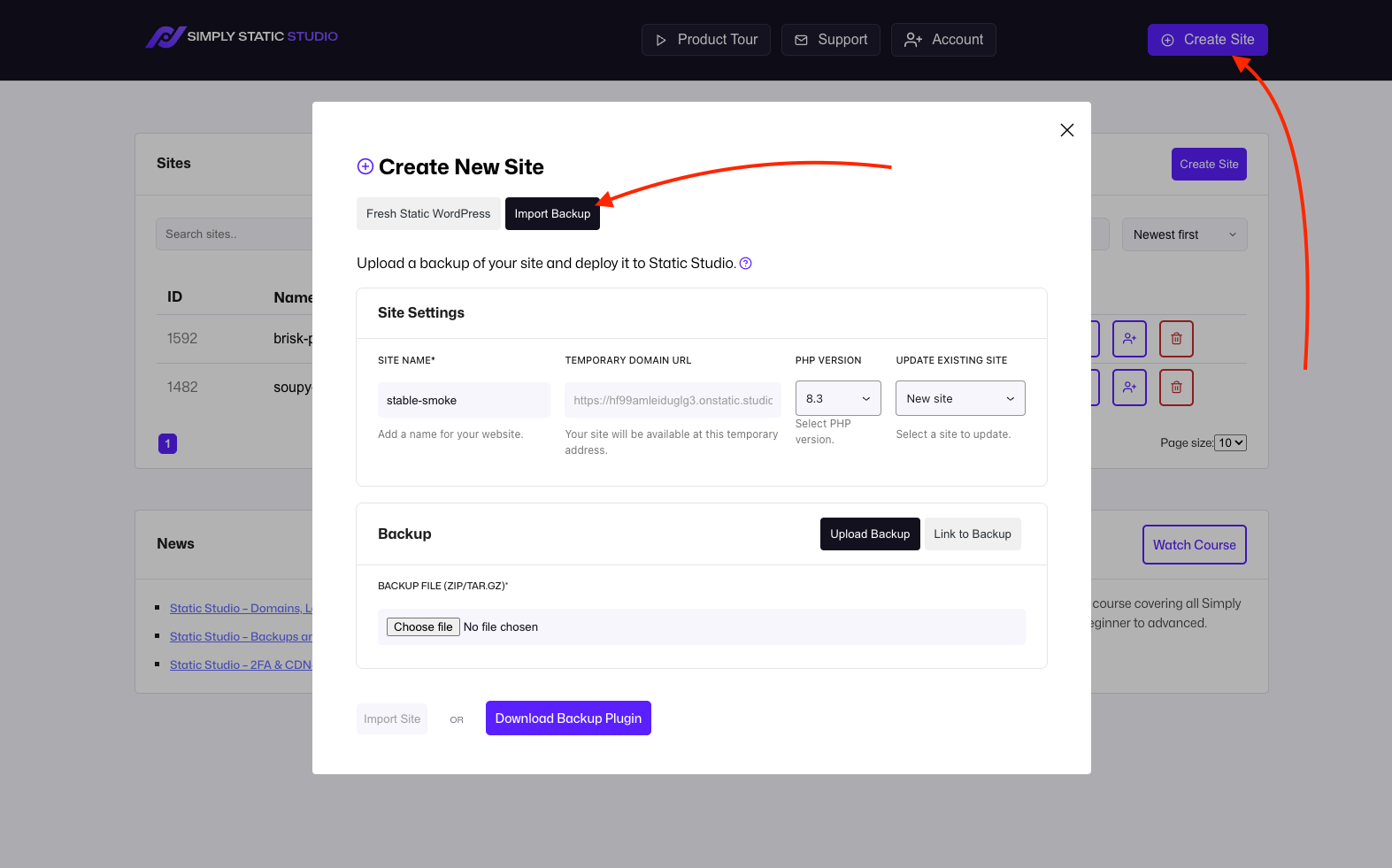Delete site 1482 with trash icon

pos(1177,388)
